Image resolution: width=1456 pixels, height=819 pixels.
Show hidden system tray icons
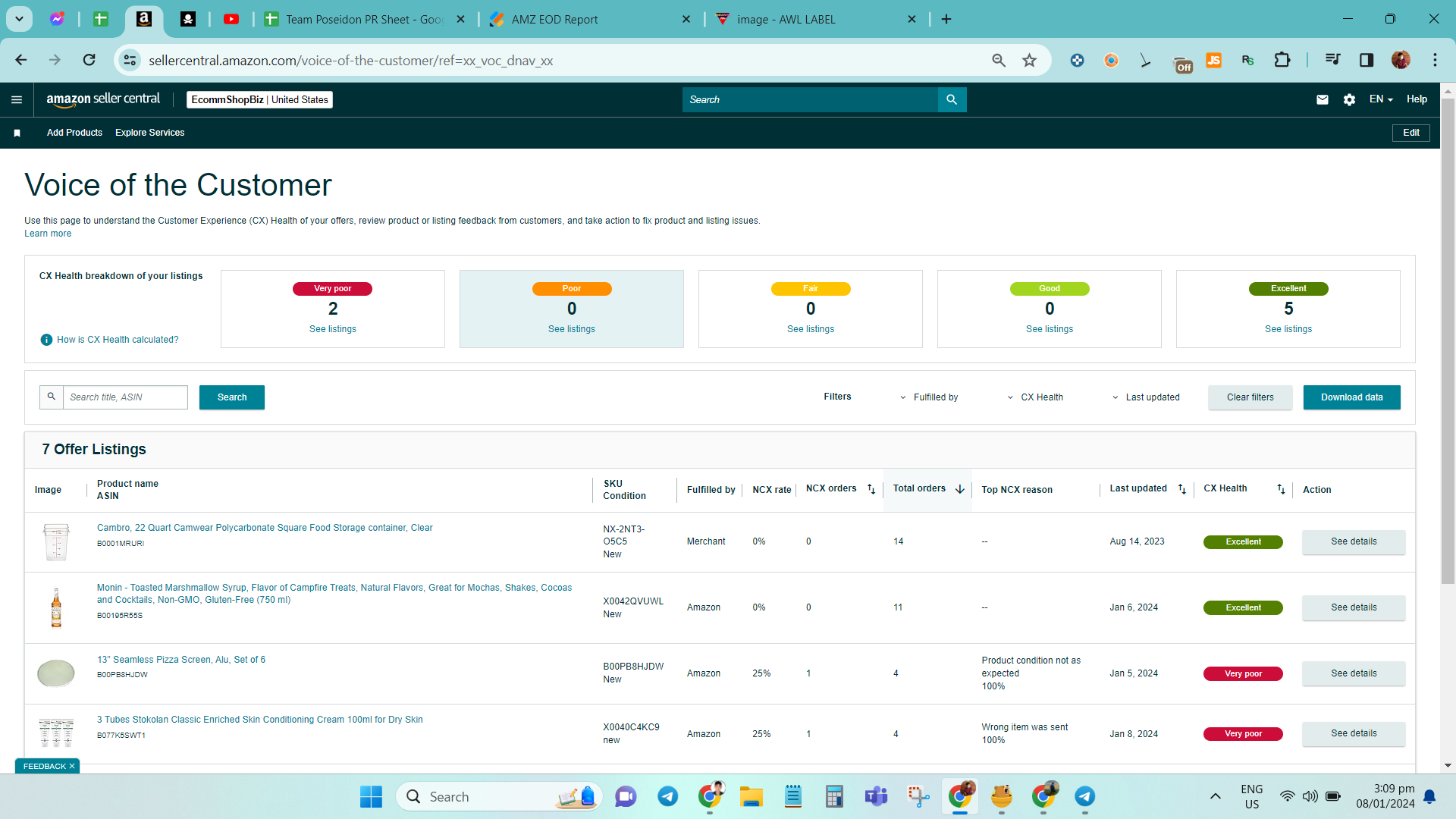pyautogui.click(x=1215, y=796)
